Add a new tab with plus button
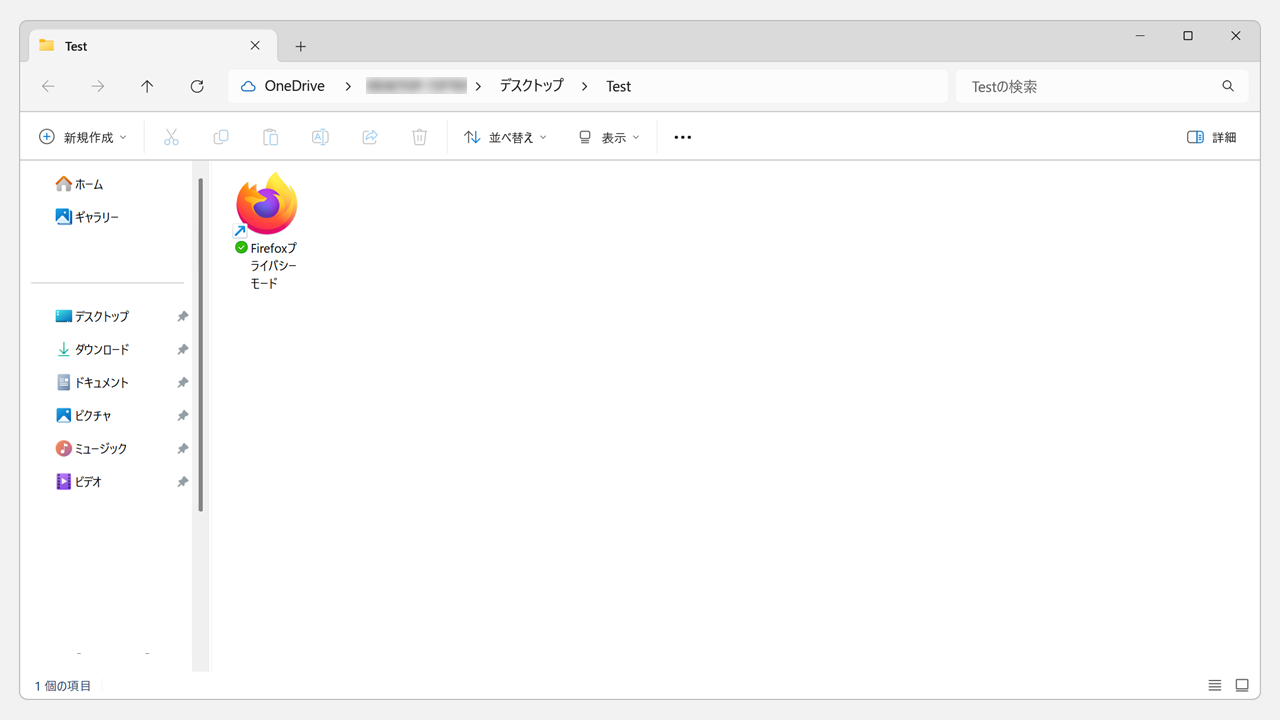The width and height of the screenshot is (1280, 720). (x=301, y=46)
